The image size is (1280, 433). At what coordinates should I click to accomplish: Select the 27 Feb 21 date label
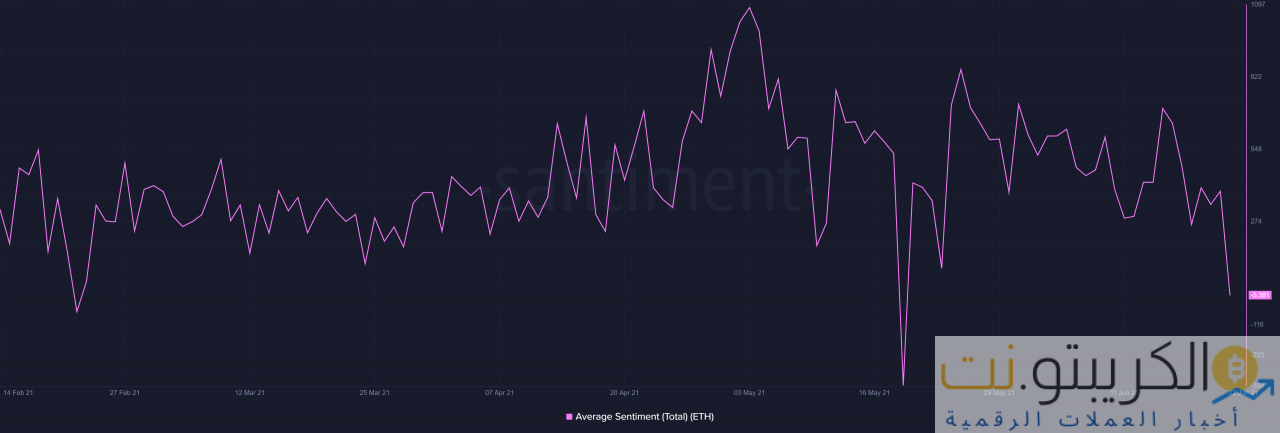click(124, 393)
